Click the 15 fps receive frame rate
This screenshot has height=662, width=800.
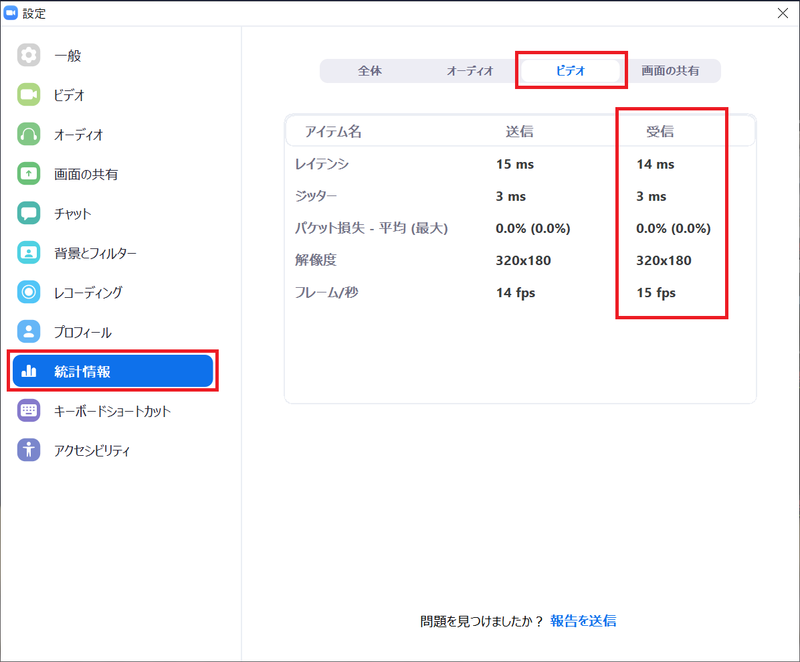click(656, 293)
